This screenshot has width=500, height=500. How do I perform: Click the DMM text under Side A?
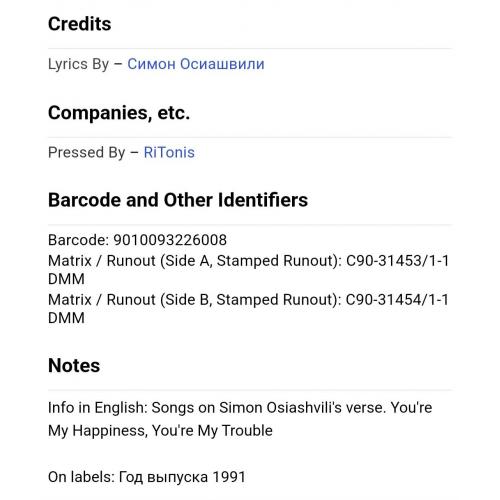pos(66,279)
